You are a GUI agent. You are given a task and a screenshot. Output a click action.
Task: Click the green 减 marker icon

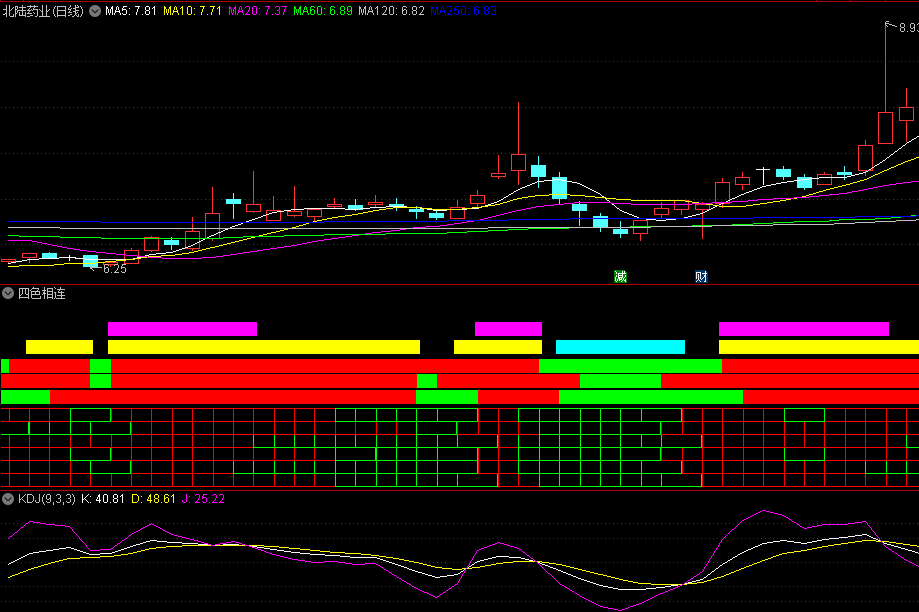620,276
